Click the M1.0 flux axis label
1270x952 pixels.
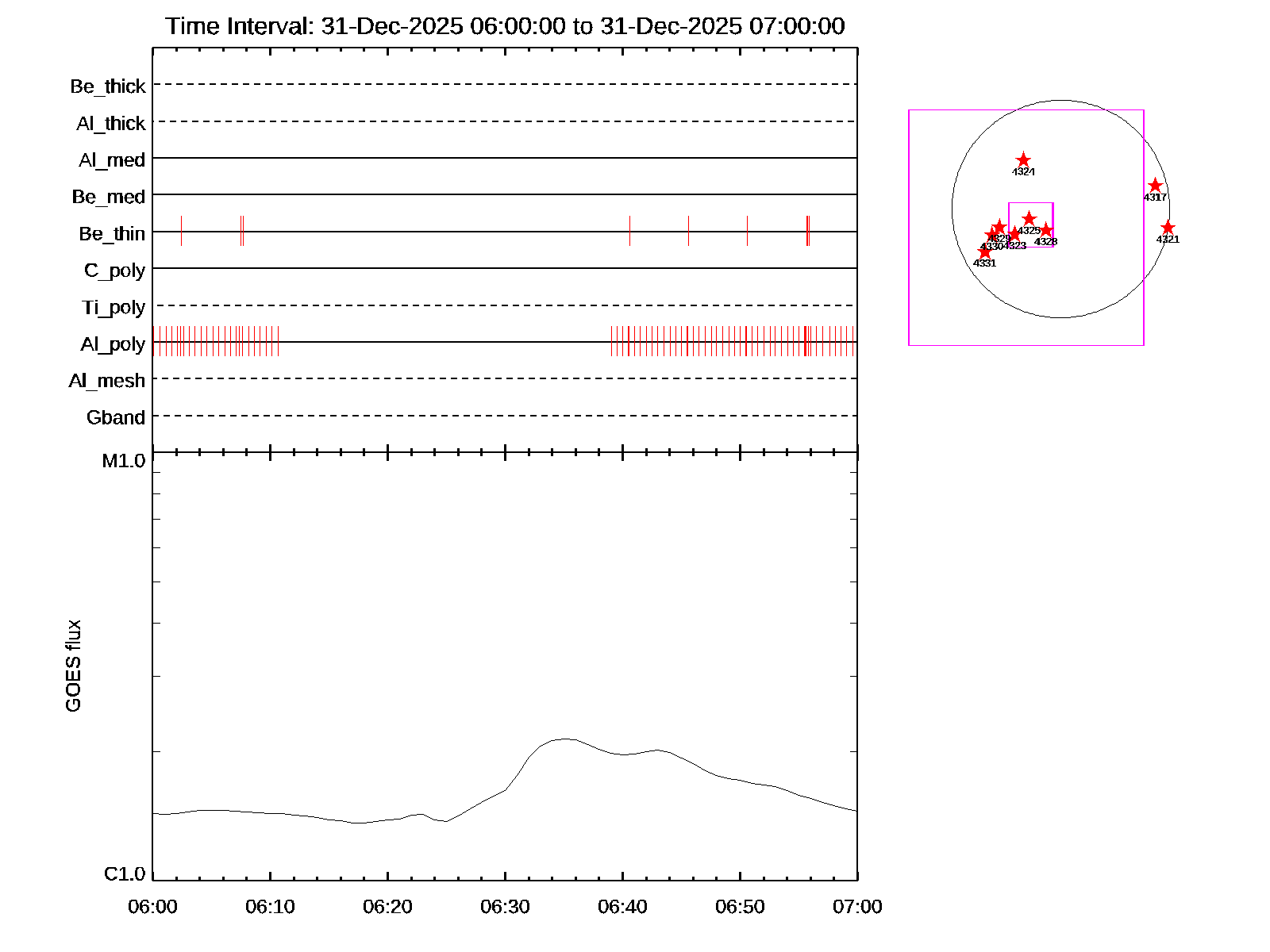tap(124, 461)
